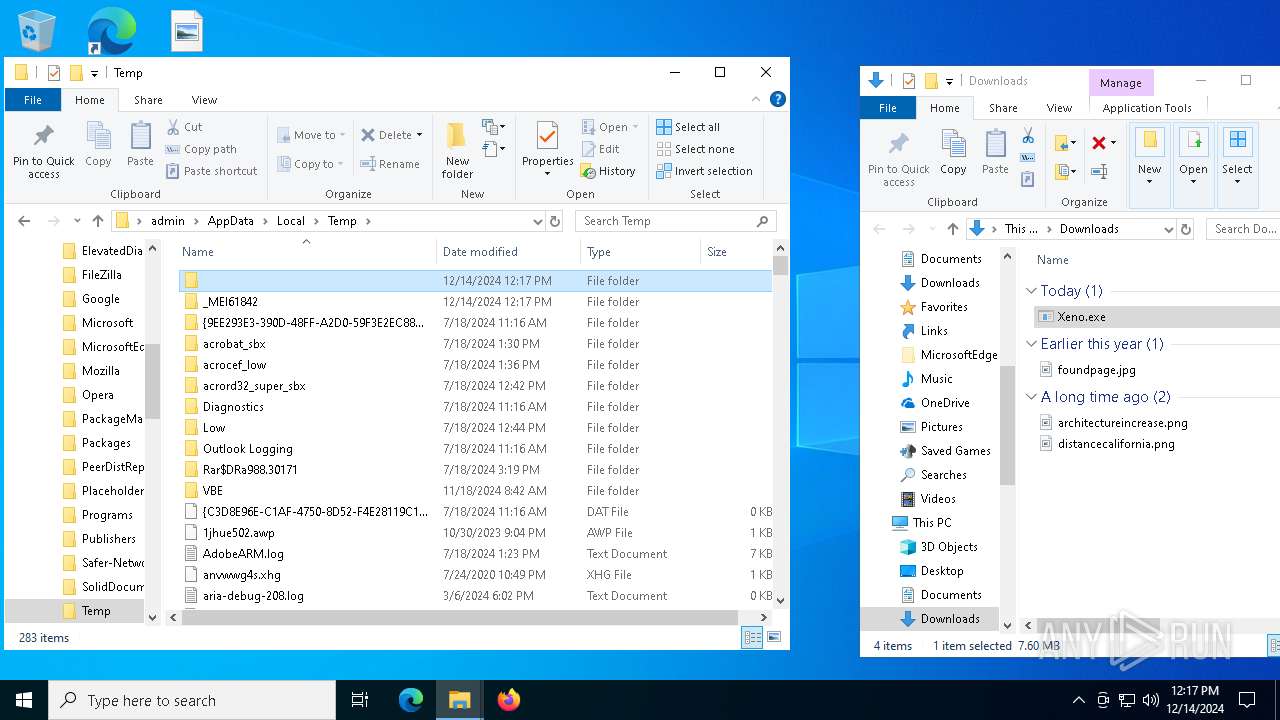
Task: Click Invert selection in Temp window
Action: 704,171
